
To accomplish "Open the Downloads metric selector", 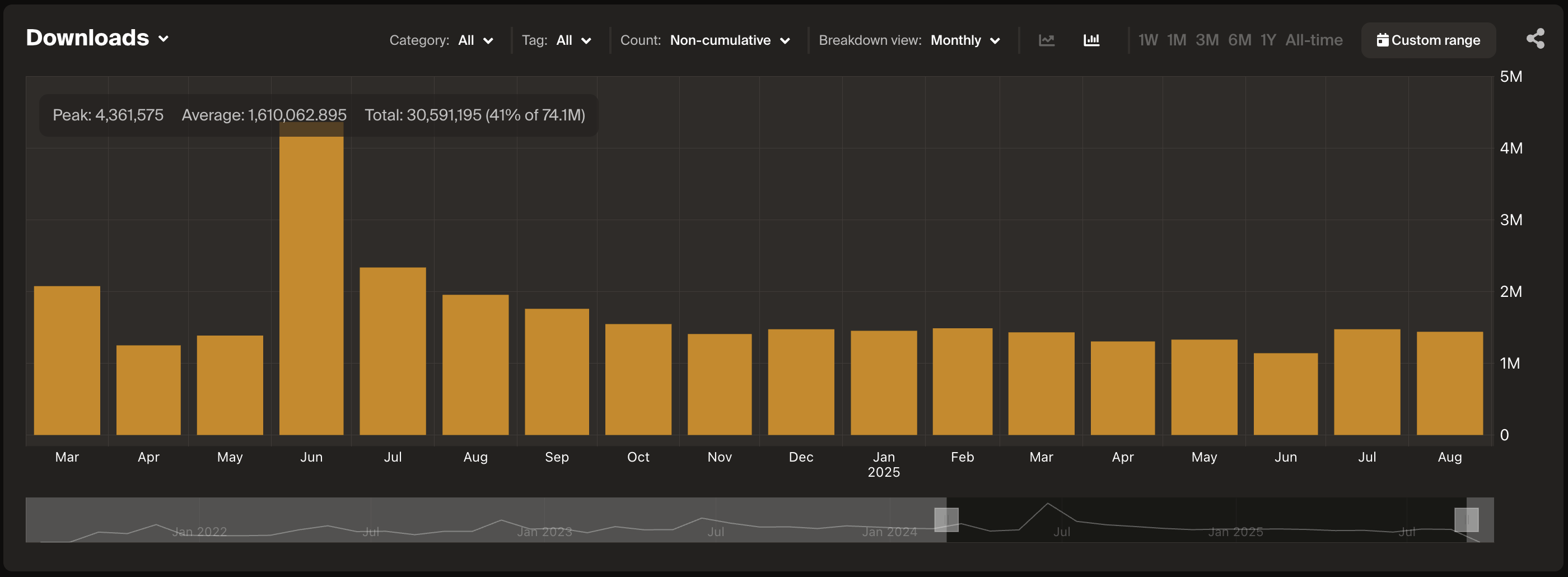I will pos(97,38).
